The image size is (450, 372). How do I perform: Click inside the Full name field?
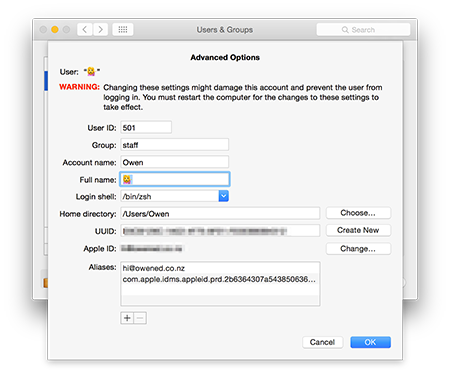[175, 179]
